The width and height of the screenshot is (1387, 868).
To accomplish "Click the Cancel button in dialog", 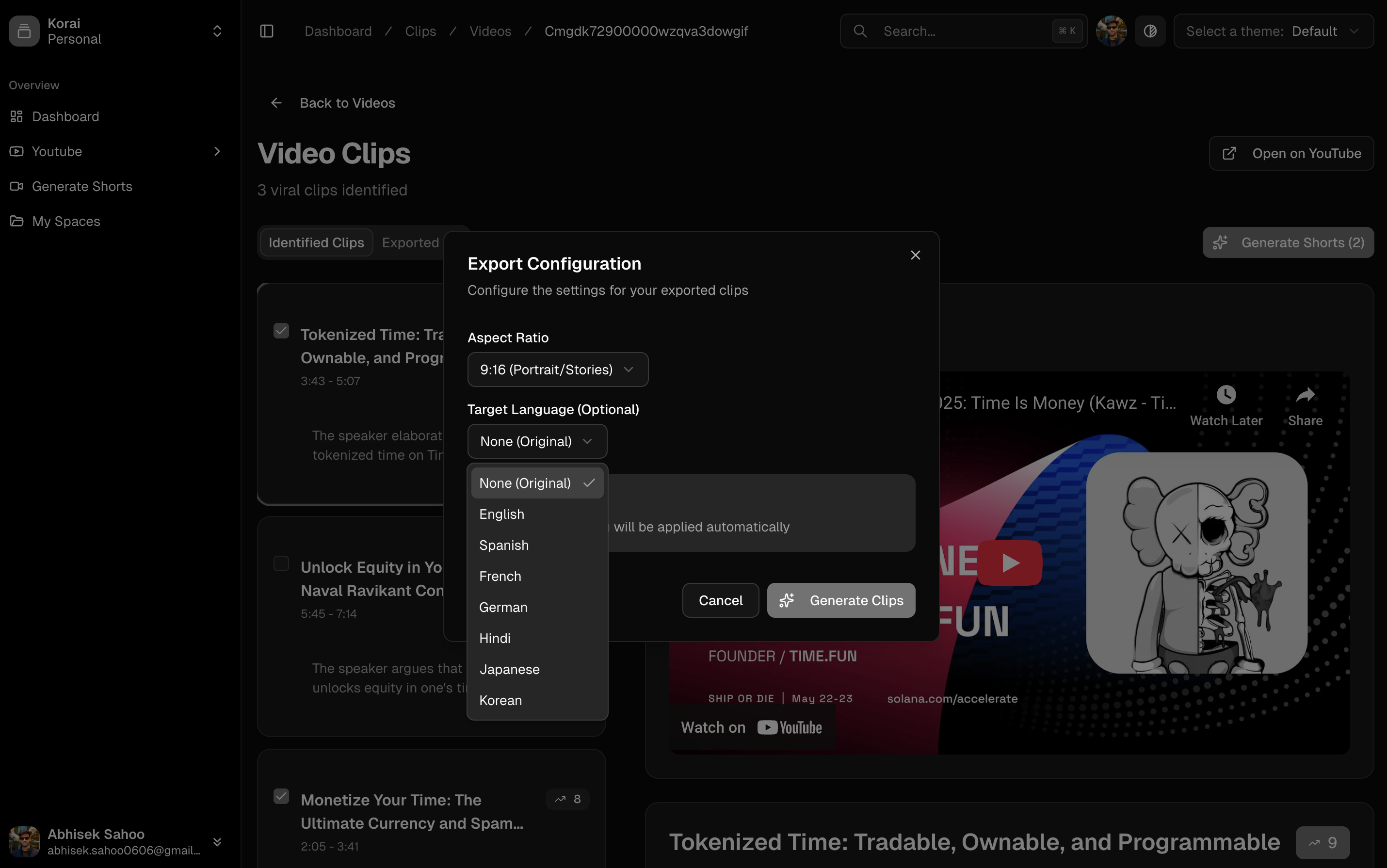I will [720, 600].
